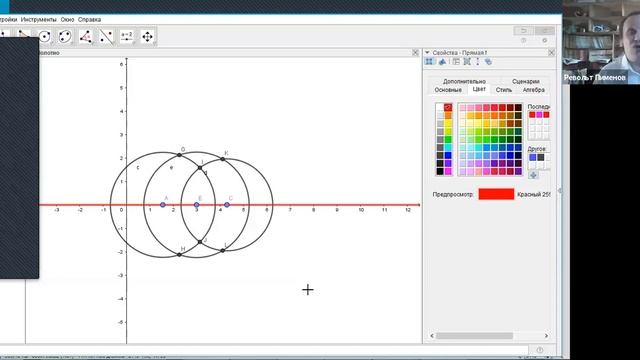The image size is (640, 360).
Task: Click scrollbar left arrow in Properties panel
Action: click(432, 336)
